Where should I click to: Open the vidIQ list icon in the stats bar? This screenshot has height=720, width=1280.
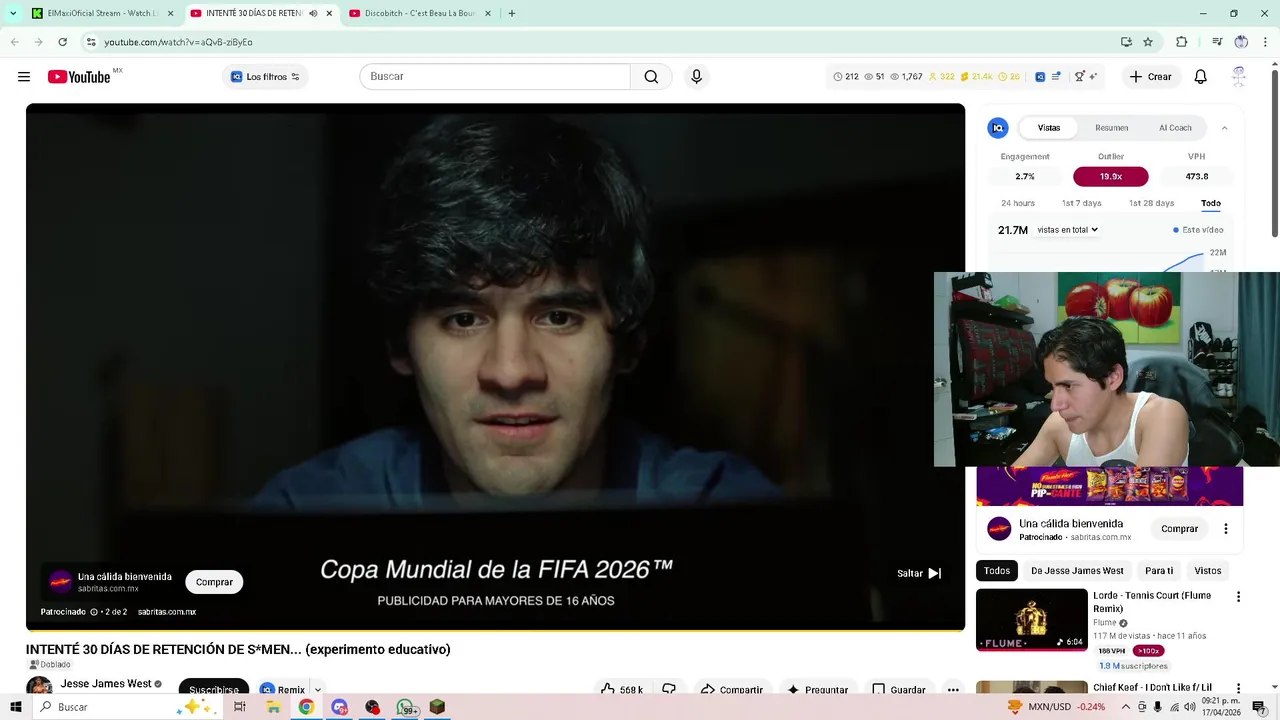click(1056, 77)
